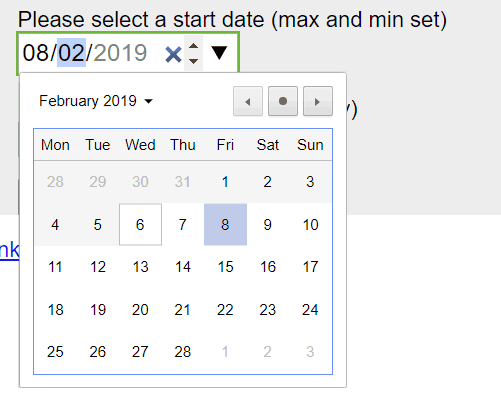Clear the date with the X icon
Image resolution: width=501 pixels, height=399 pixels.
tap(173, 55)
